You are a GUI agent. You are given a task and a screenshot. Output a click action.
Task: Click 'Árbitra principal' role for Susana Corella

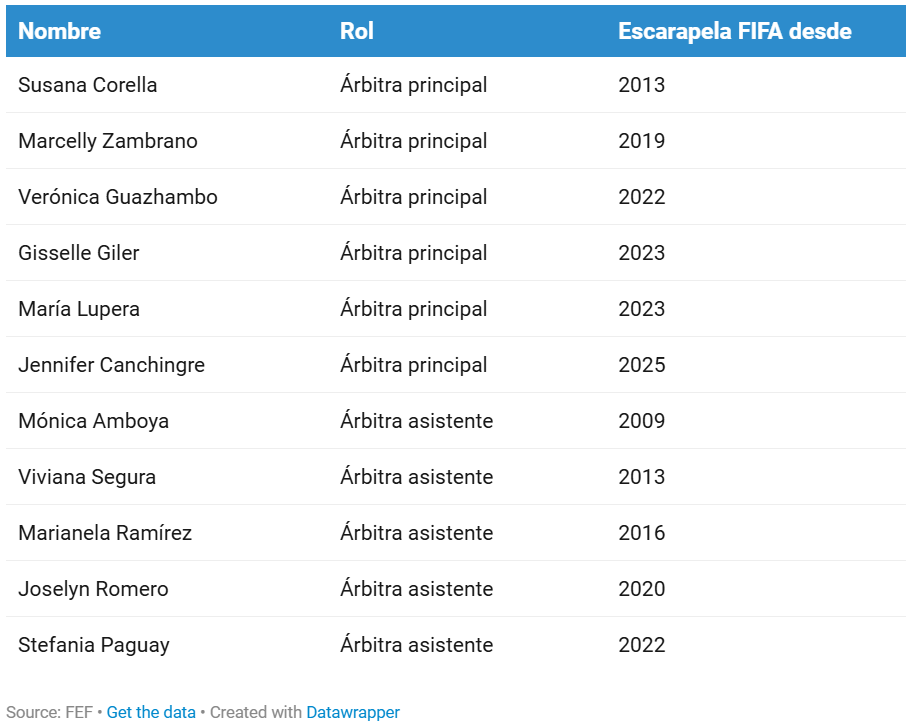(x=414, y=85)
